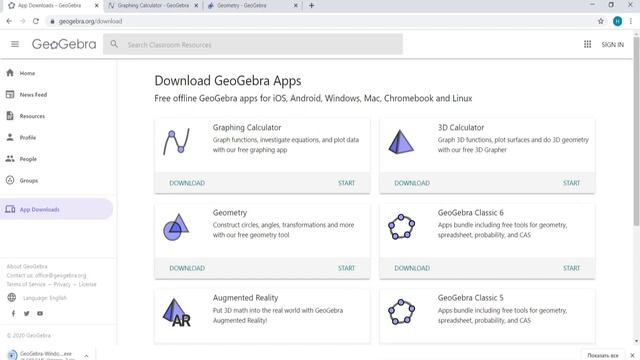Click the browser reload icon

pyautogui.click(x=36, y=21)
